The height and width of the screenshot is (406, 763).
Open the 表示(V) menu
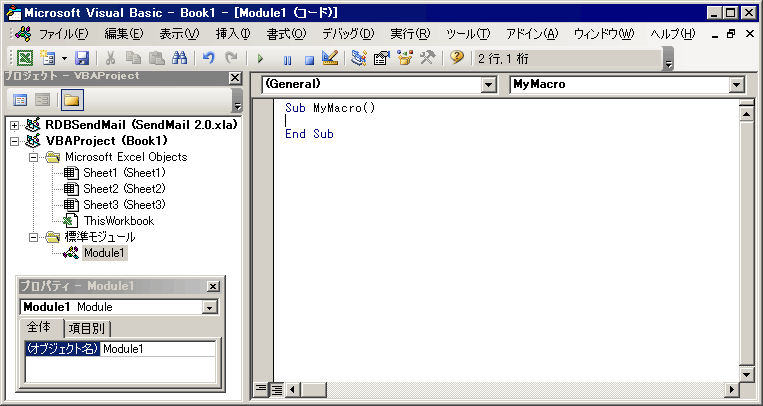180,34
